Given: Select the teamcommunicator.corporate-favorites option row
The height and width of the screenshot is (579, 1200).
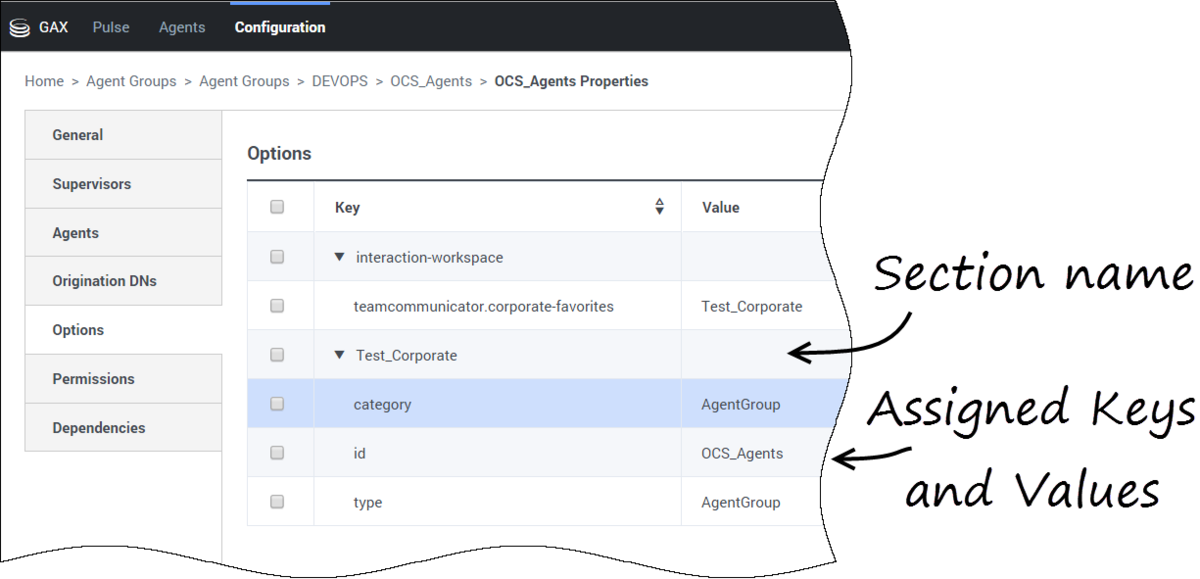Looking at the screenshot, I should click(x=540, y=306).
